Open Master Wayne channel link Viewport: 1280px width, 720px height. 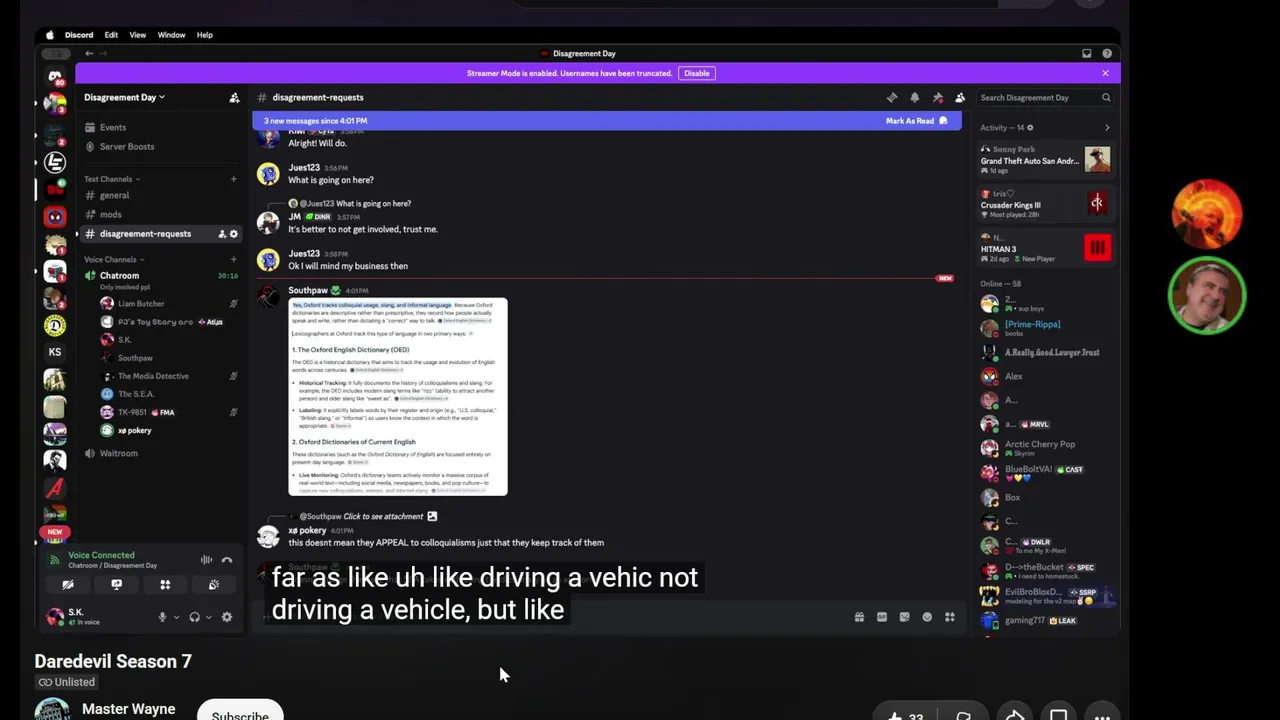coord(128,709)
